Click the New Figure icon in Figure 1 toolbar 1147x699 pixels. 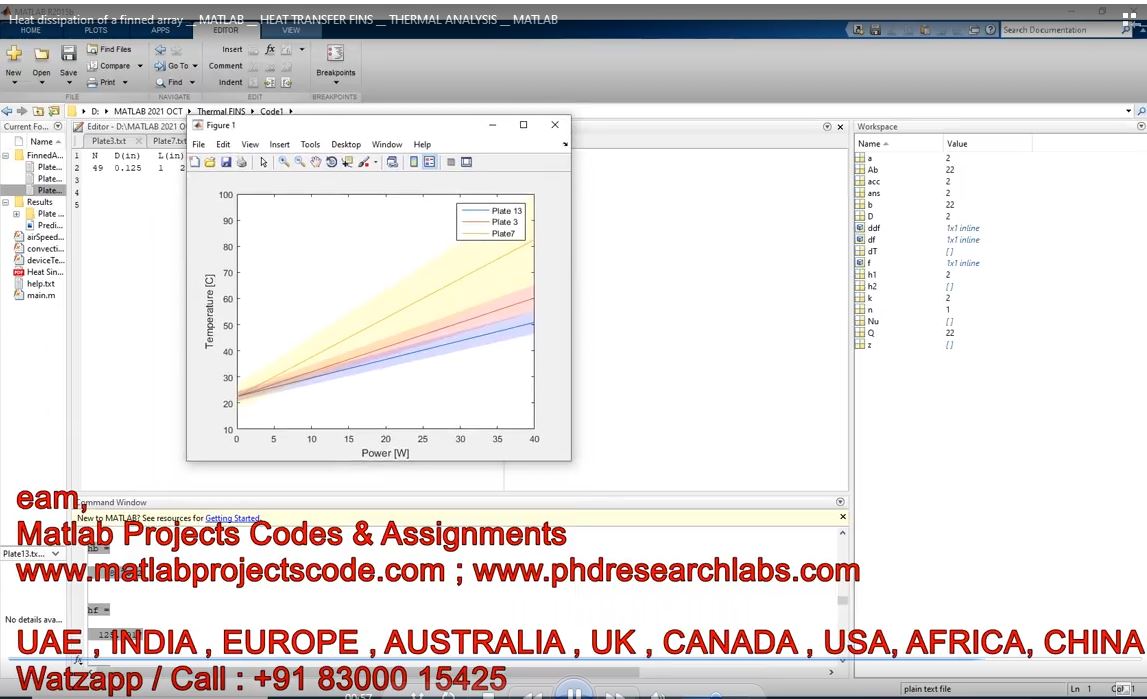(195, 162)
